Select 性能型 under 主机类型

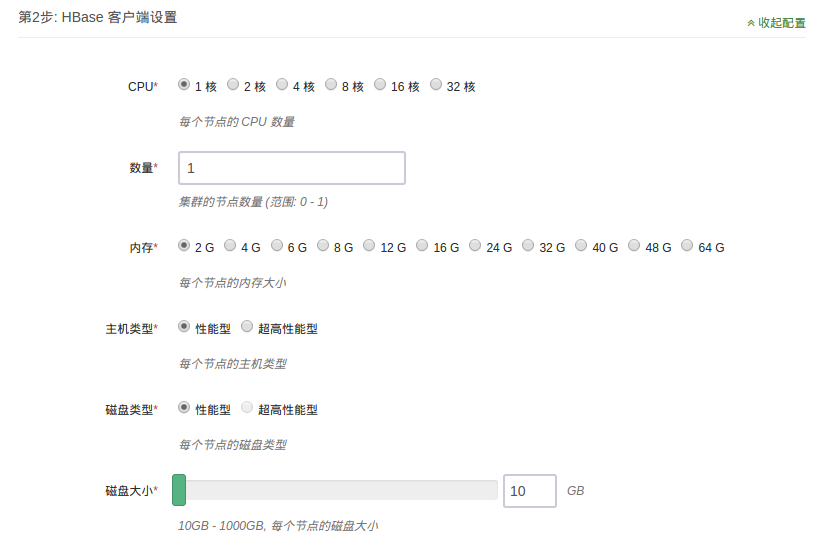click(184, 327)
